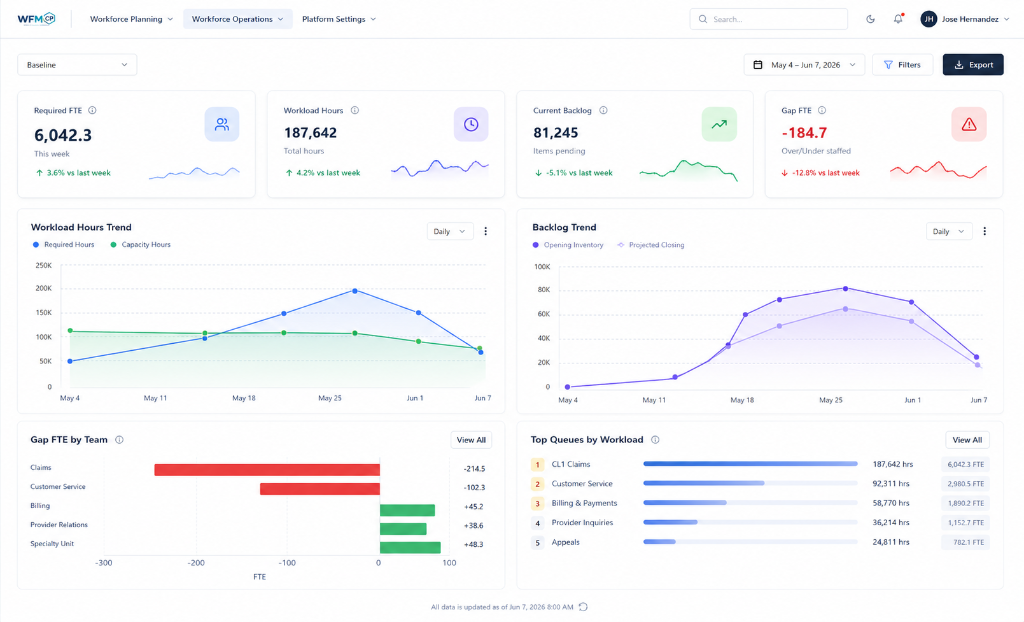
Task: Click the CL1 Claims workload progress bar
Action: pyautogui.click(x=750, y=464)
